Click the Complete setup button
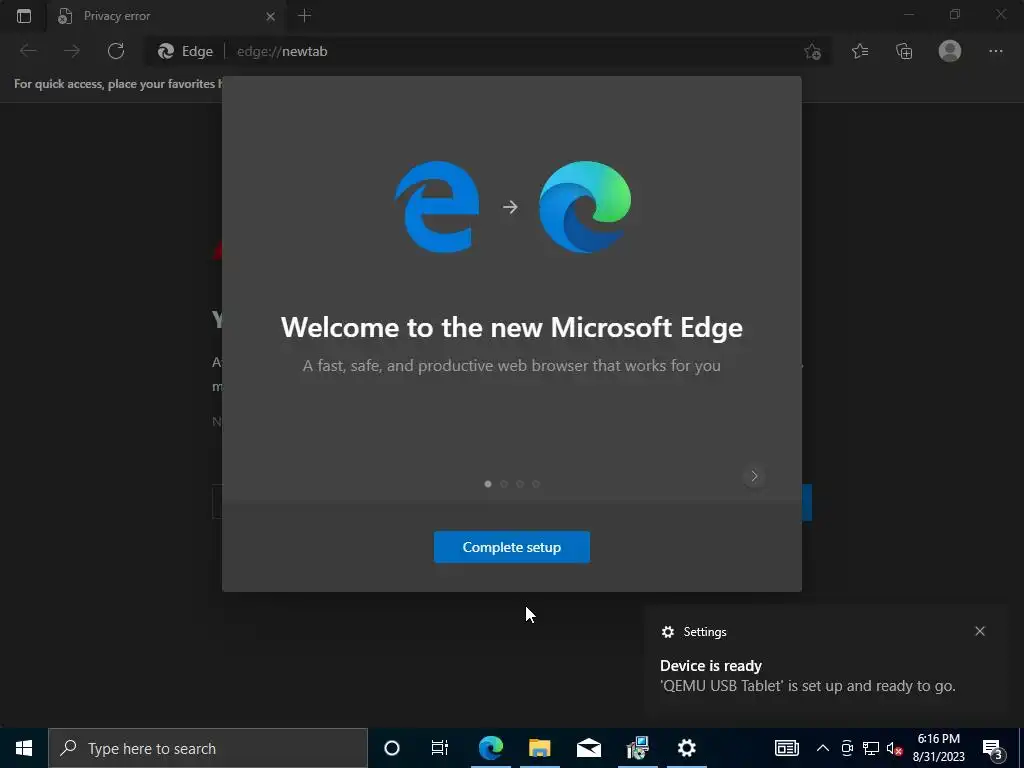 click(511, 547)
